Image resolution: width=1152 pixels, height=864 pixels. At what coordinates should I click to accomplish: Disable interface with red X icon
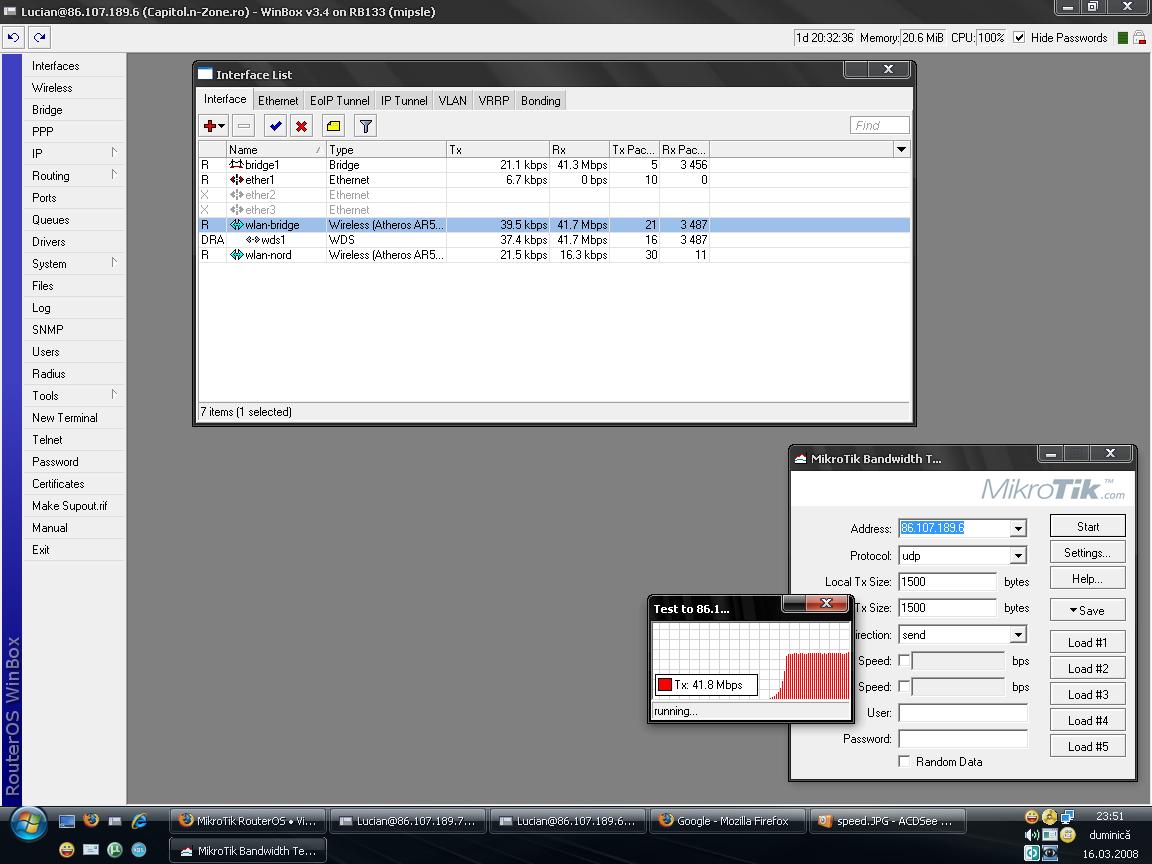click(x=301, y=126)
